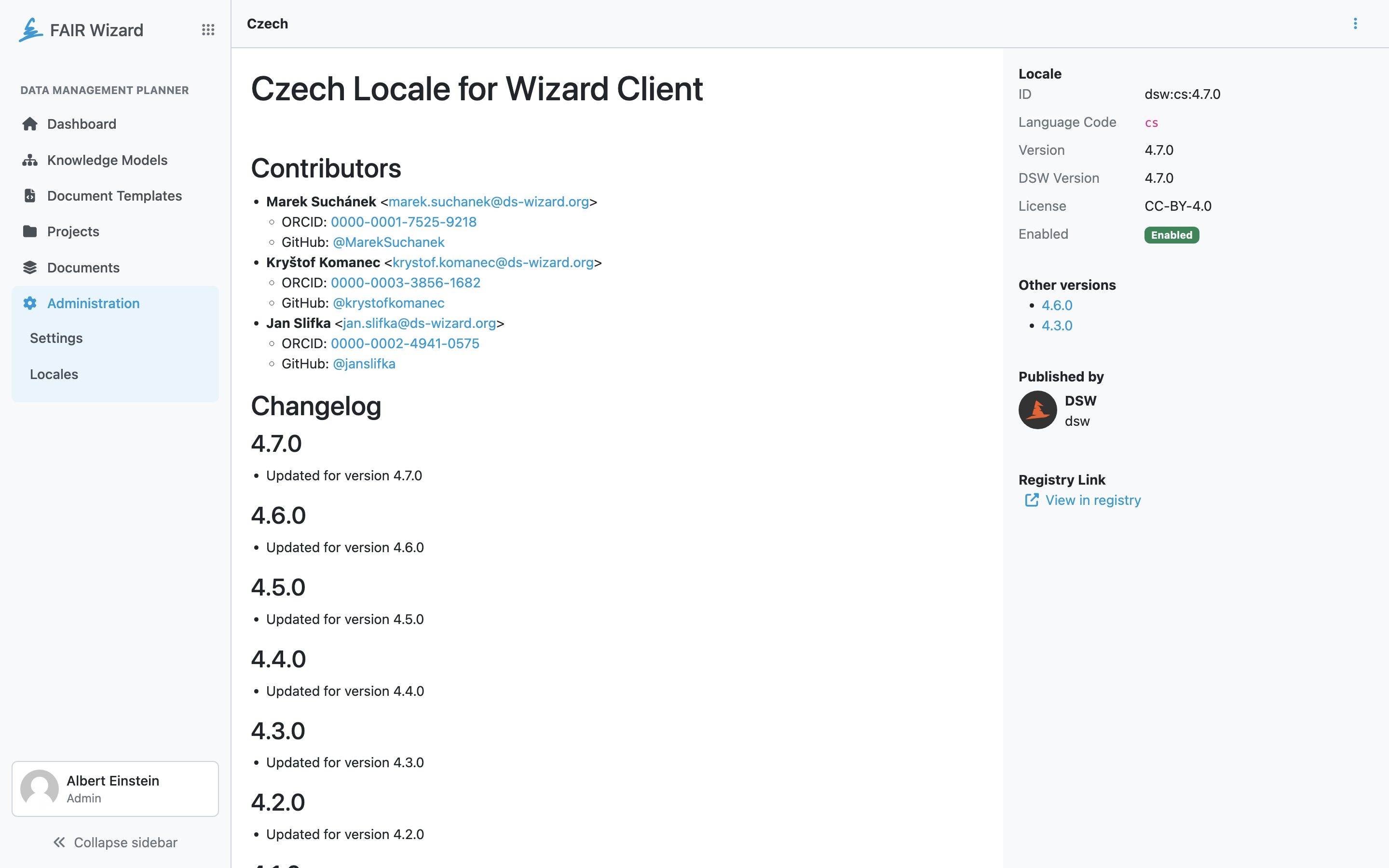Click Albert Einstein's avatar
The width and height of the screenshot is (1389, 868).
(x=39, y=789)
